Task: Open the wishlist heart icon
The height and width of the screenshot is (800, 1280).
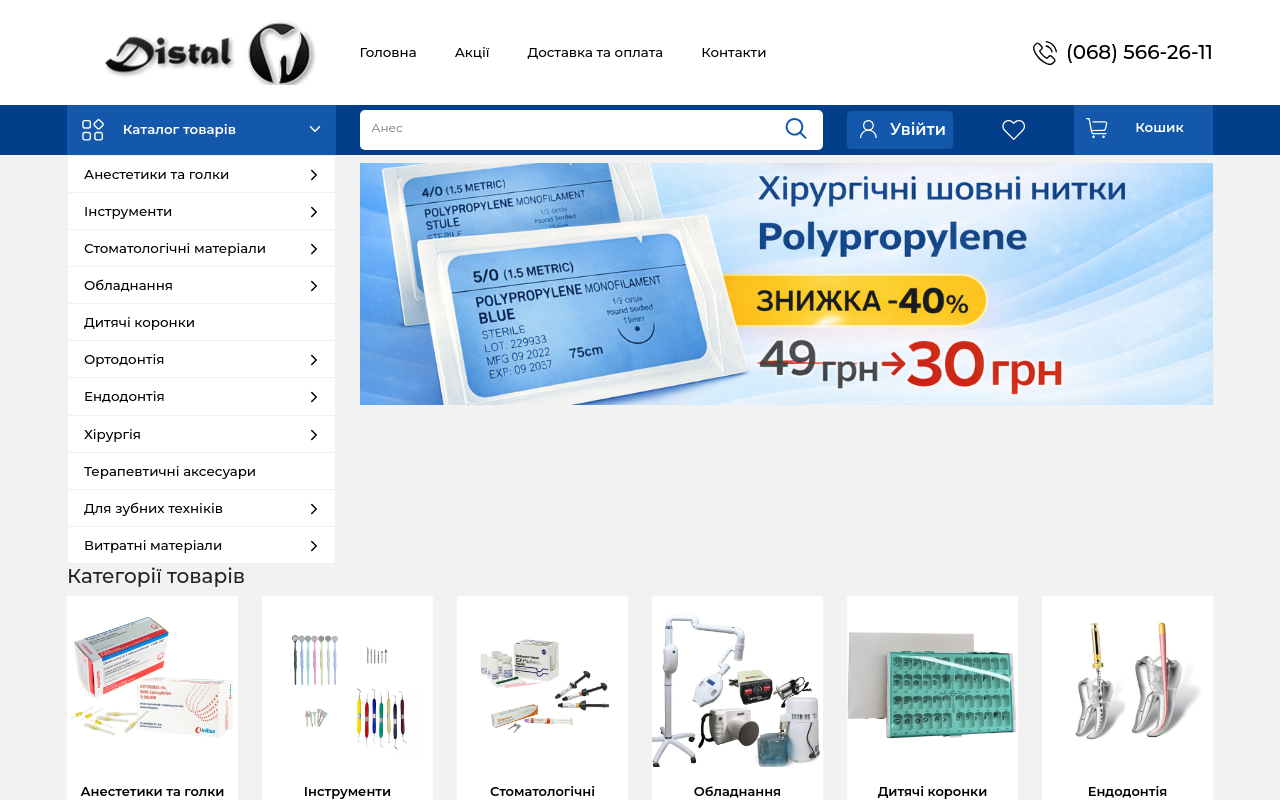Action: coord(1013,130)
